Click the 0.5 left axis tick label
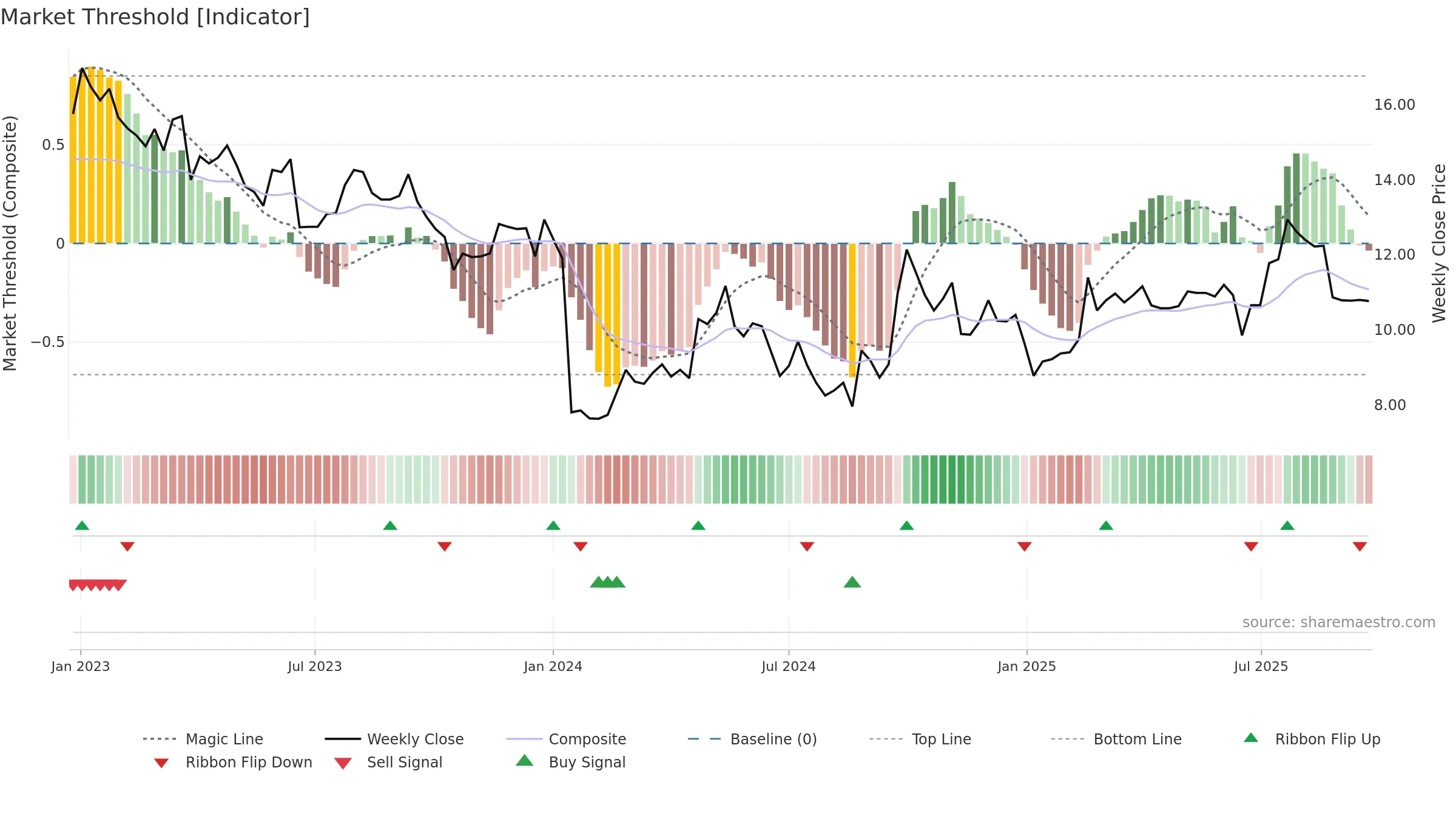Viewport: 1456px width, 819px height. click(x=53, y=144)
